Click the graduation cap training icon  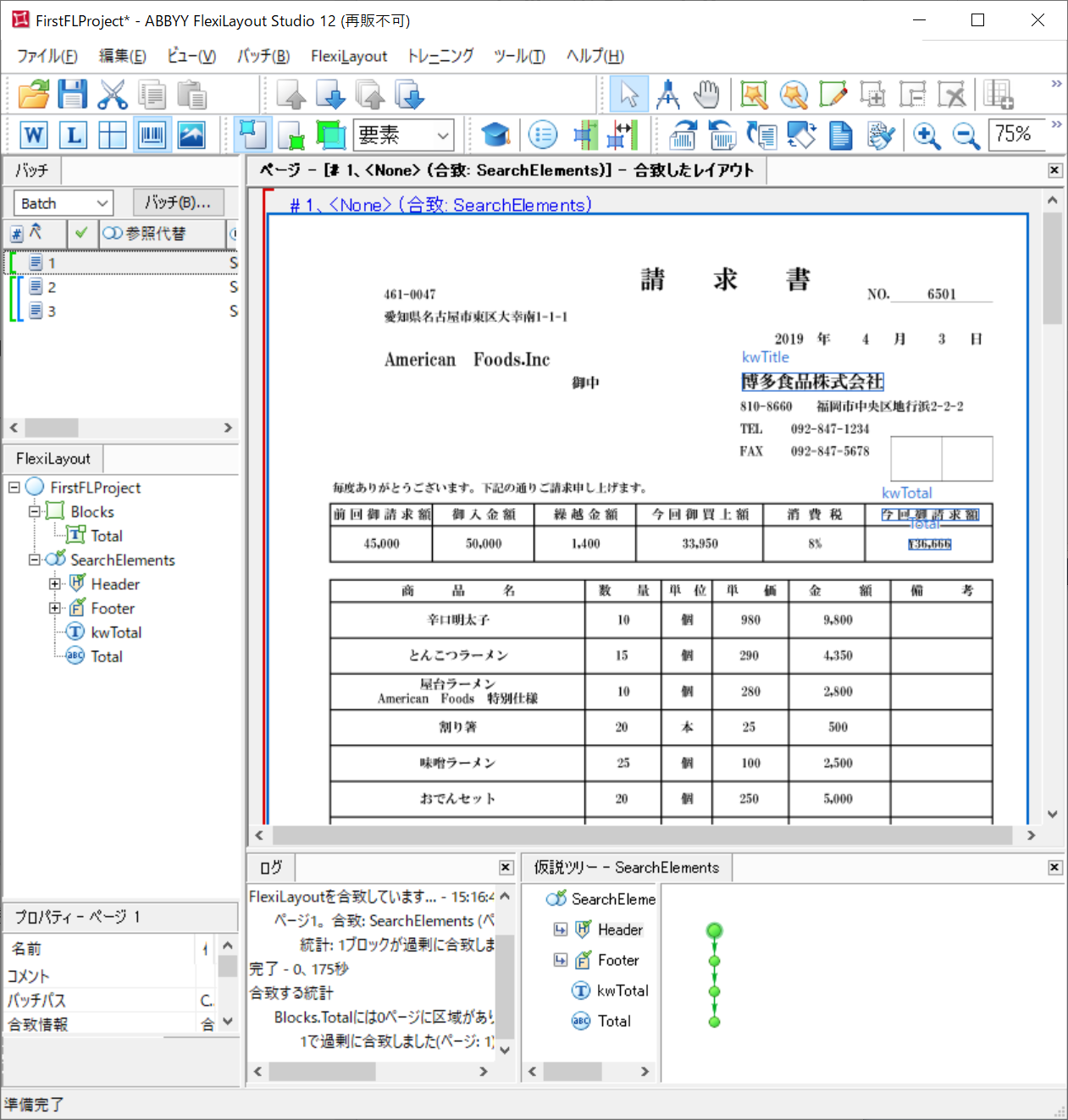tap(495, 135)
